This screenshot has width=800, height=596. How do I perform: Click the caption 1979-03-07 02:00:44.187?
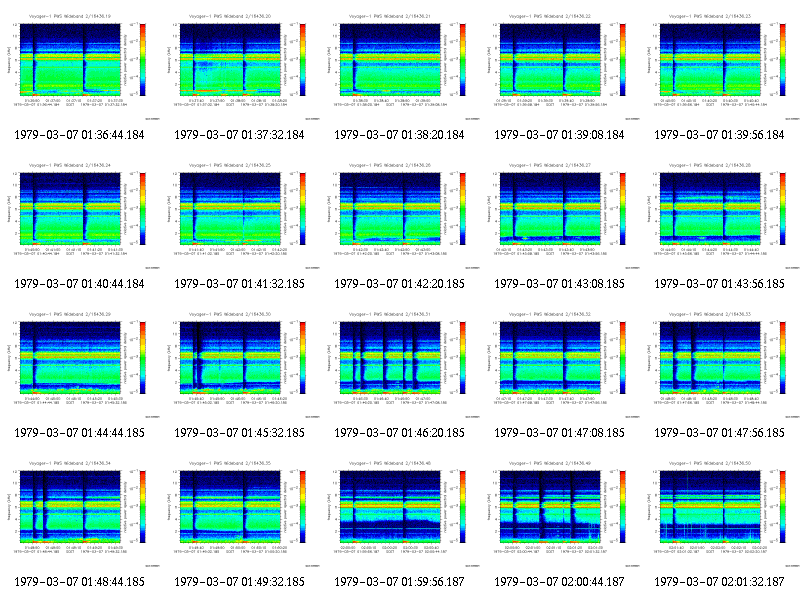click(560, 582)
